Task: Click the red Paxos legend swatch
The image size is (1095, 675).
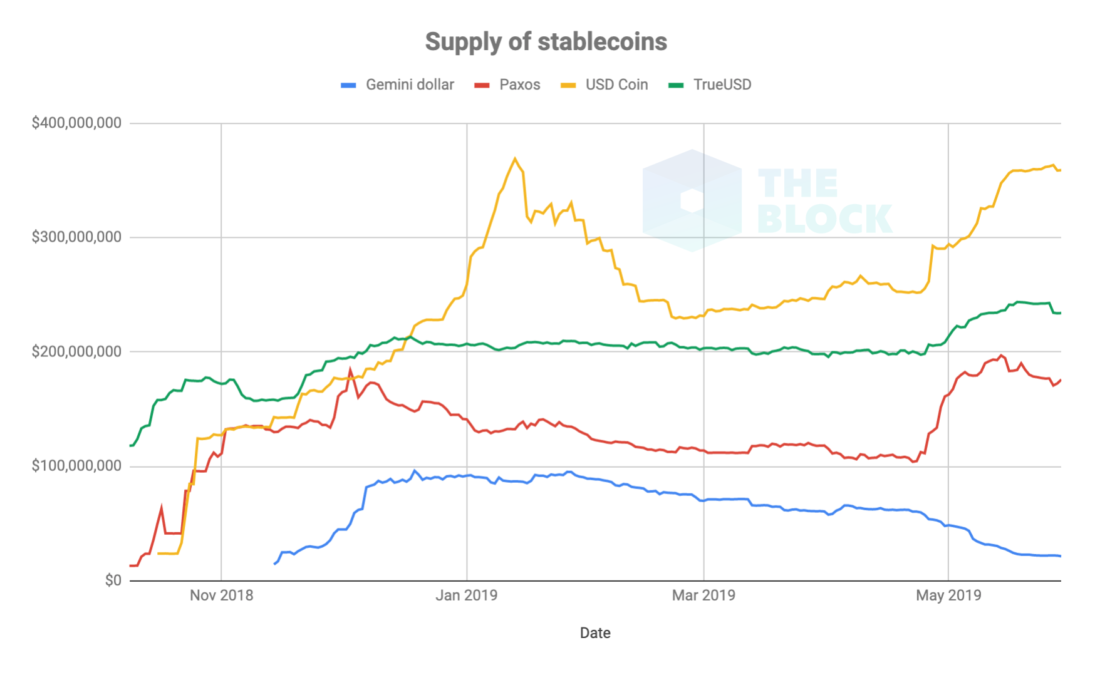Action: 482,85
